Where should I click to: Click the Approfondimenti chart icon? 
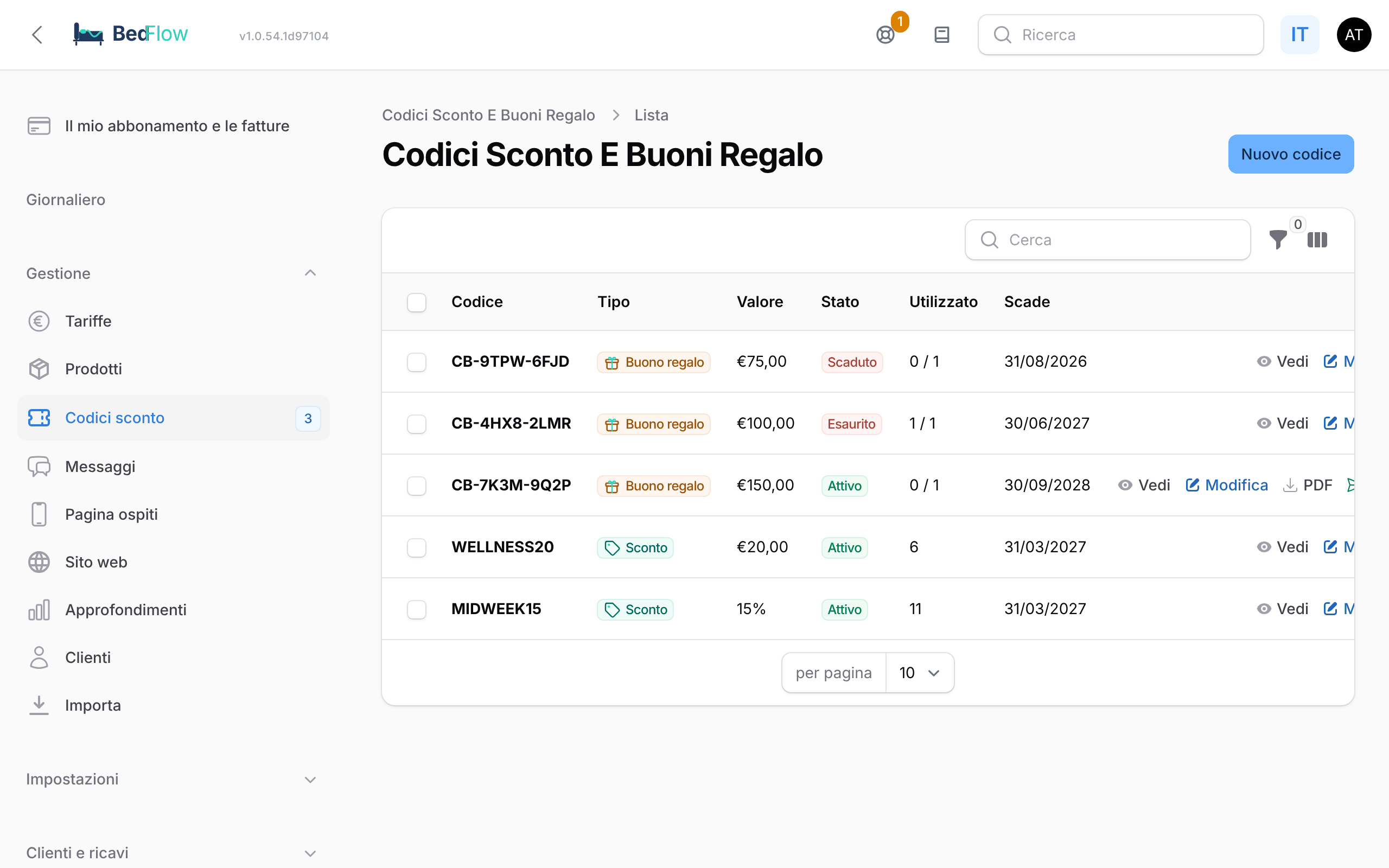tap(39, 610)
